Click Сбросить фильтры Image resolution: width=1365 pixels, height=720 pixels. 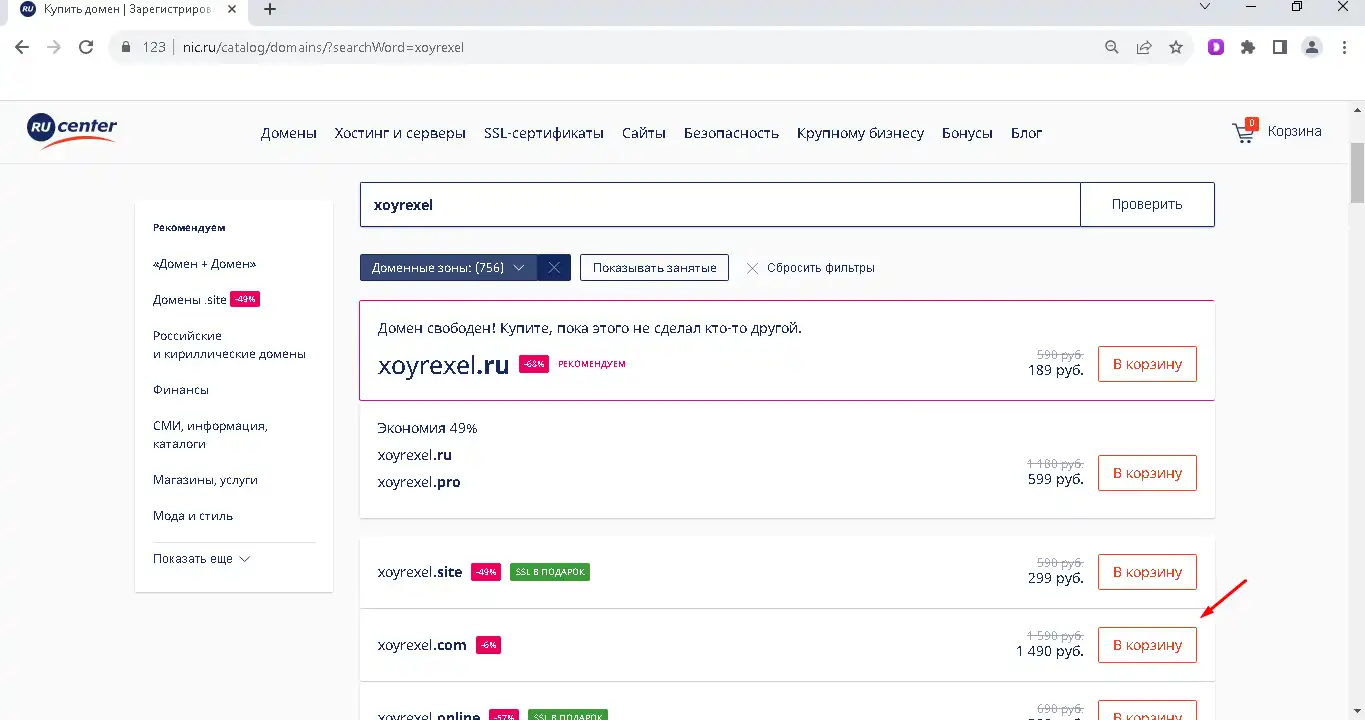811,268
